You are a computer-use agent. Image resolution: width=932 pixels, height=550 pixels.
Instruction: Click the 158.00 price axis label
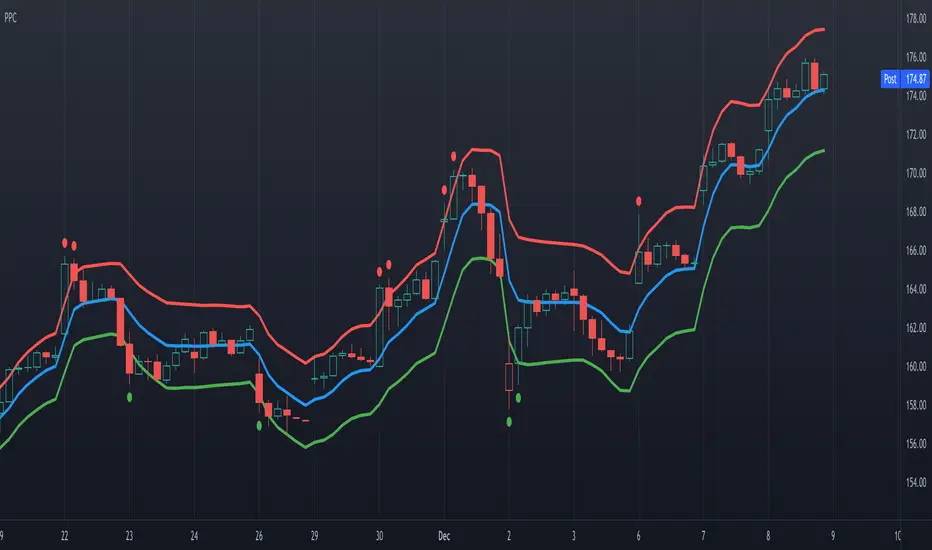pyautogui.click(x=916, y=405)
